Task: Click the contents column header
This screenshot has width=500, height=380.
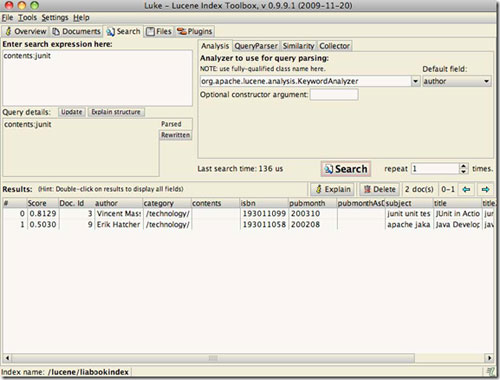Action: 215,203
